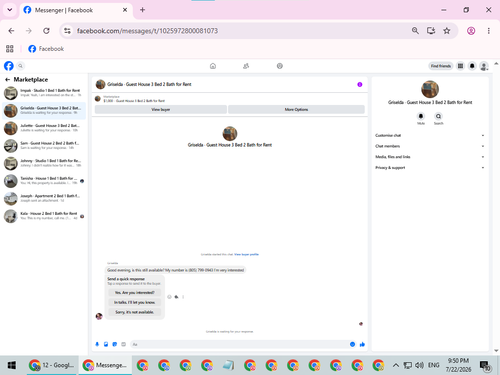
Task: Mute the conversation with the bell icon
Action: (x=421, y=116)
